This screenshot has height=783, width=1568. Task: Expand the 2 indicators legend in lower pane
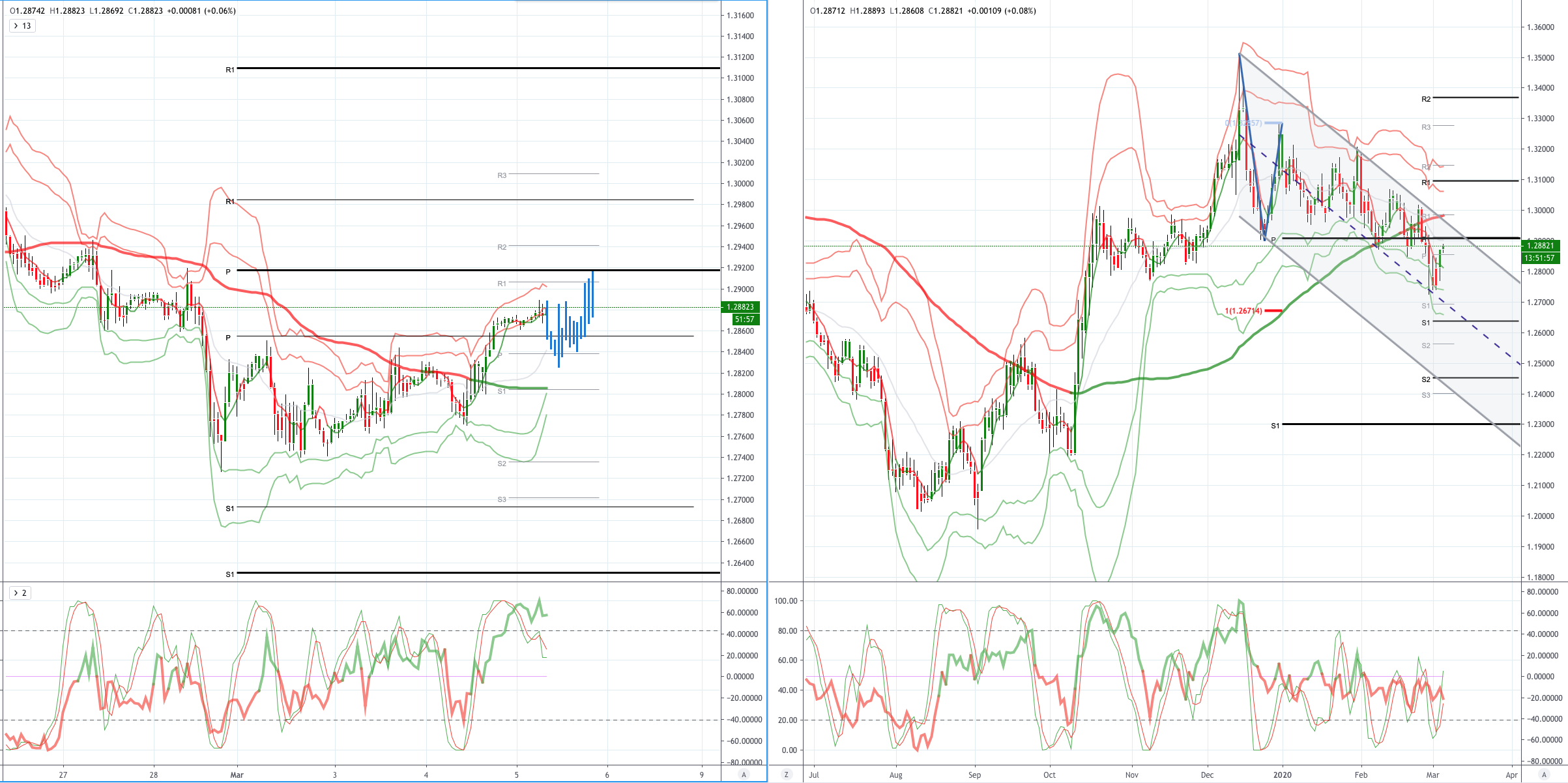pyautogui.click(x=20, y=593)
